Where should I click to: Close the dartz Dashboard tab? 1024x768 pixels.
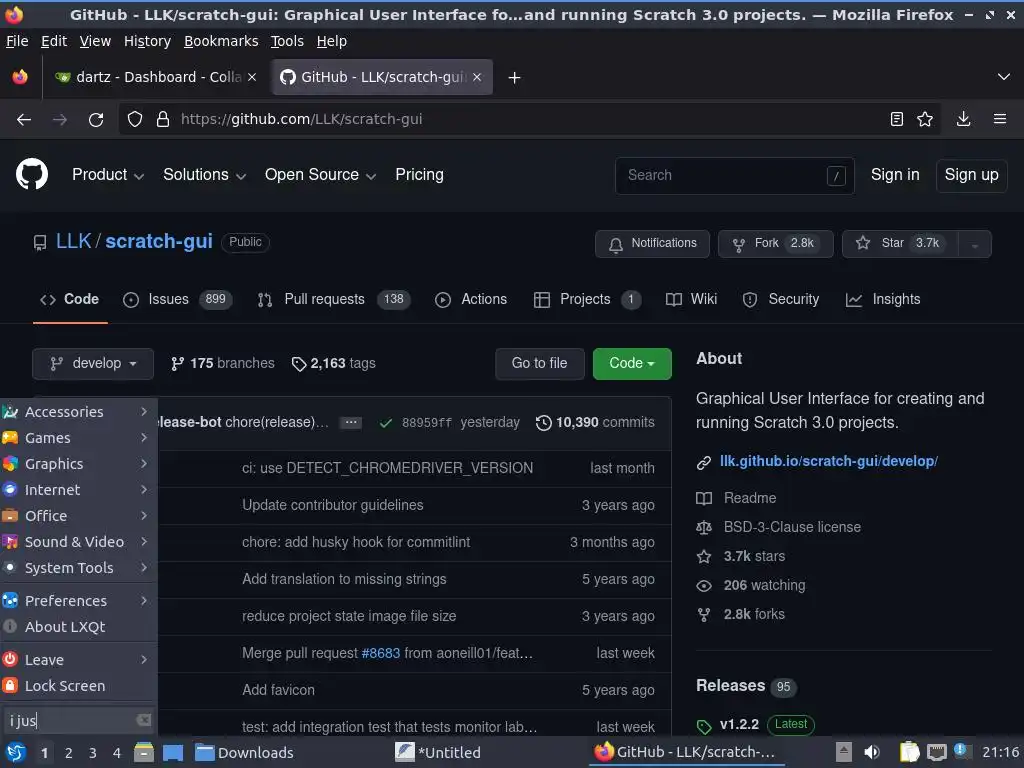click(x=252, y=77)
